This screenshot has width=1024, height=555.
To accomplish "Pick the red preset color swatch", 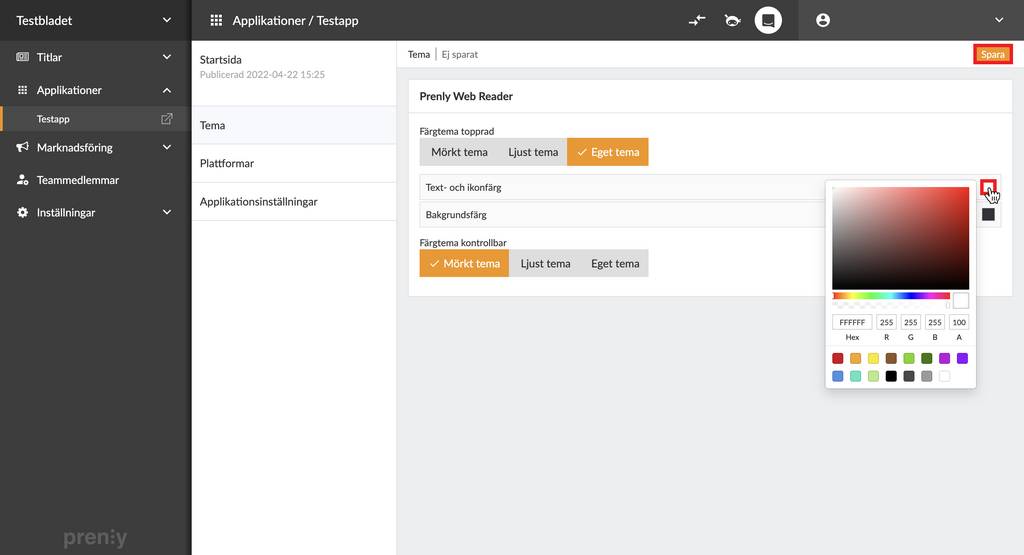I will pyautogui.click(x=838, y=358).
